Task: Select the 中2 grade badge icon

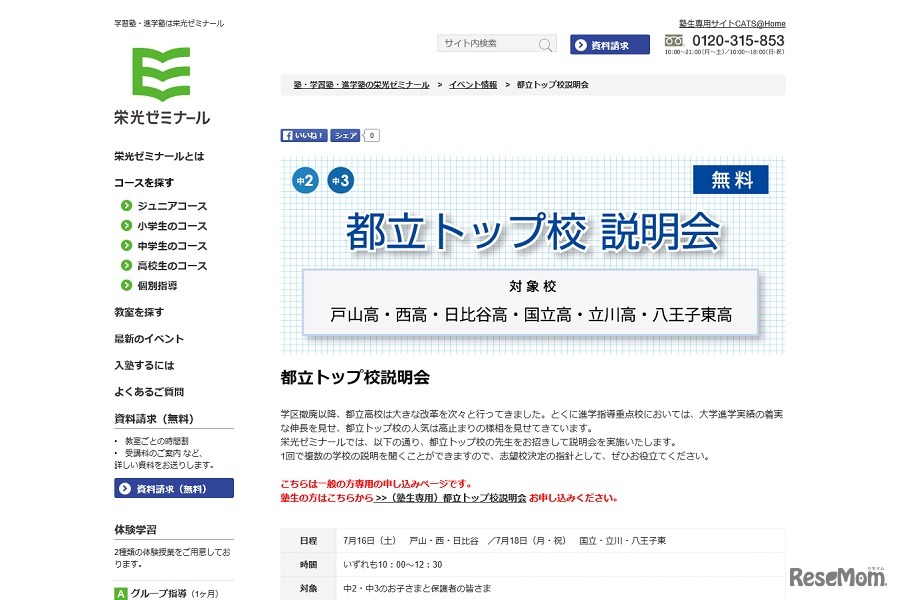Action: [305, 180]
